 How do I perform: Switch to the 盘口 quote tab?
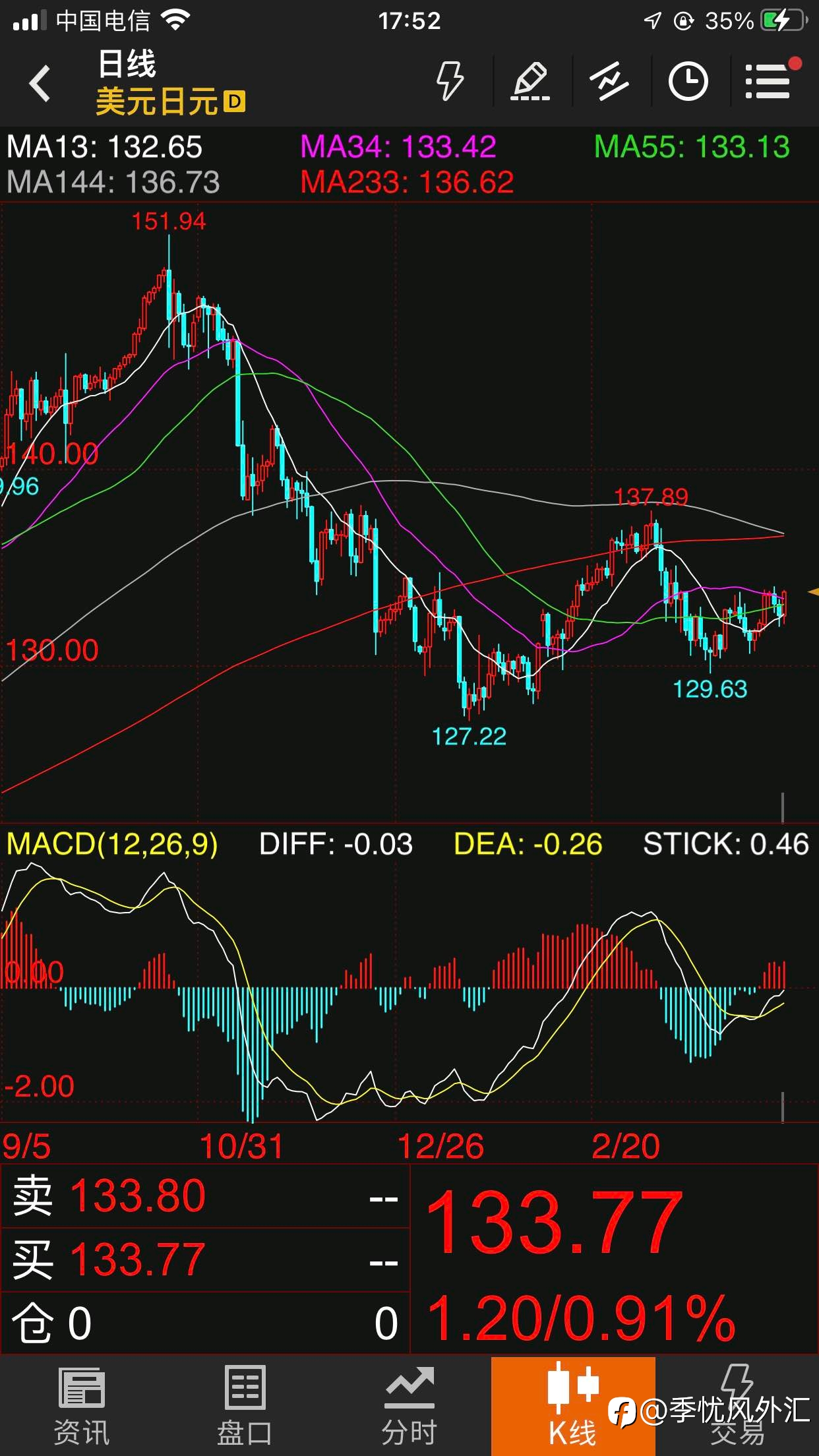(245, 1407)
